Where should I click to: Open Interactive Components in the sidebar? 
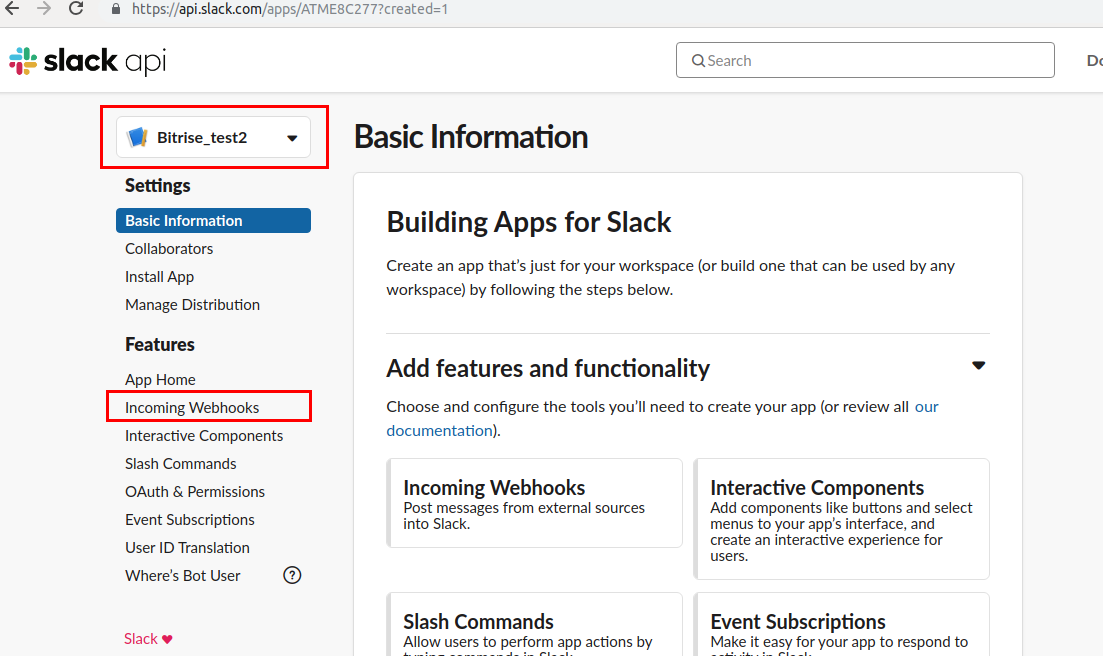pos(204,436)
